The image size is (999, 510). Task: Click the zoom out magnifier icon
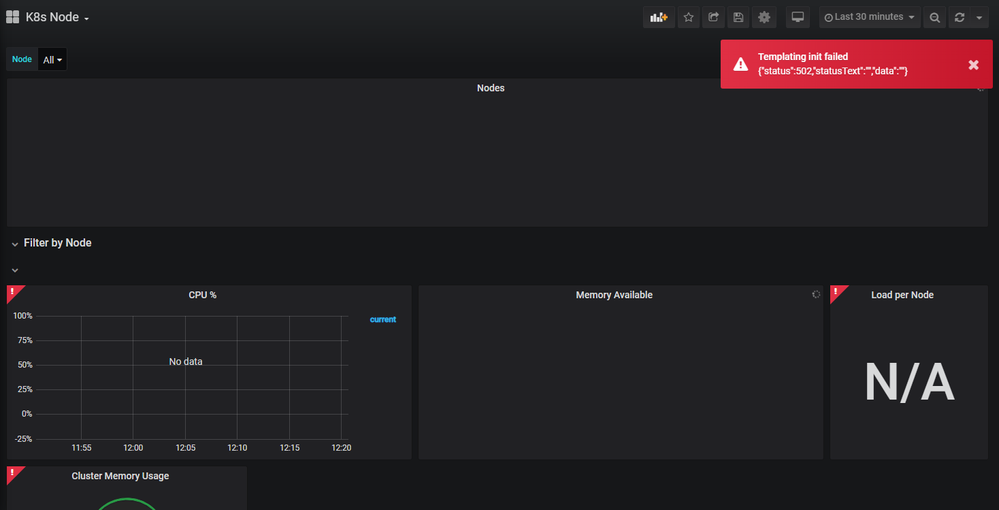coord(934,17)
